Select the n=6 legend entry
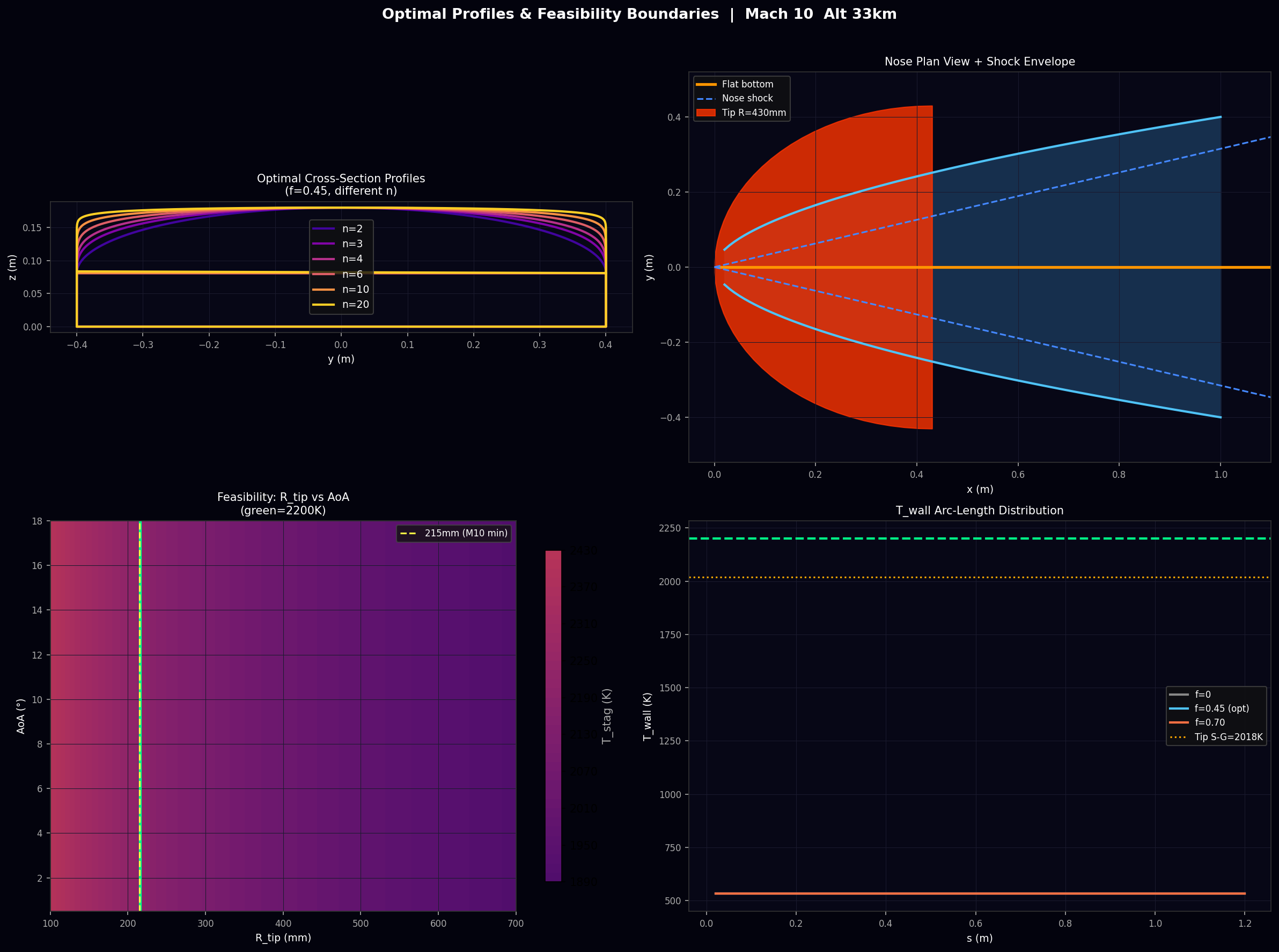The height and width of the screenshot is (952, 1279). 341,274
